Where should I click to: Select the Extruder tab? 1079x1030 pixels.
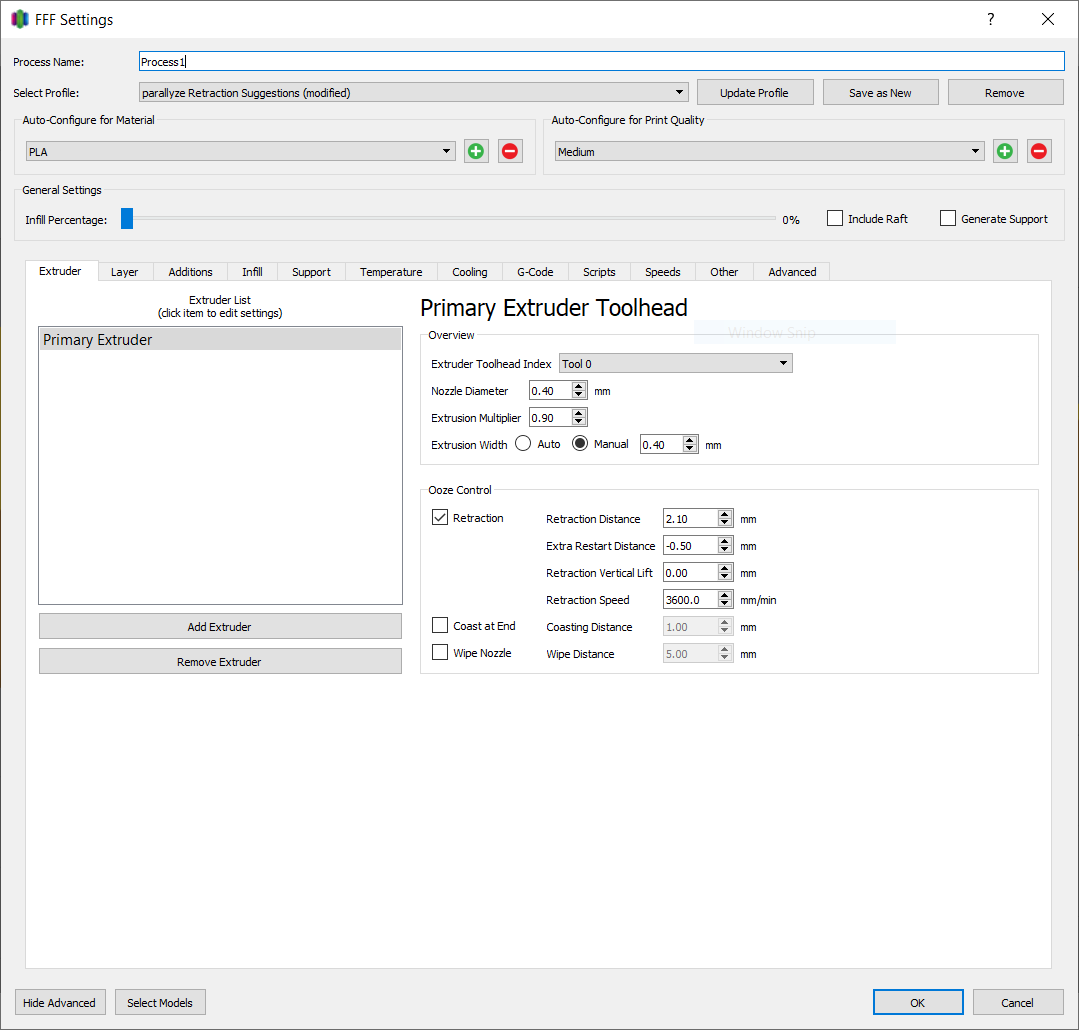coord(61,271)
